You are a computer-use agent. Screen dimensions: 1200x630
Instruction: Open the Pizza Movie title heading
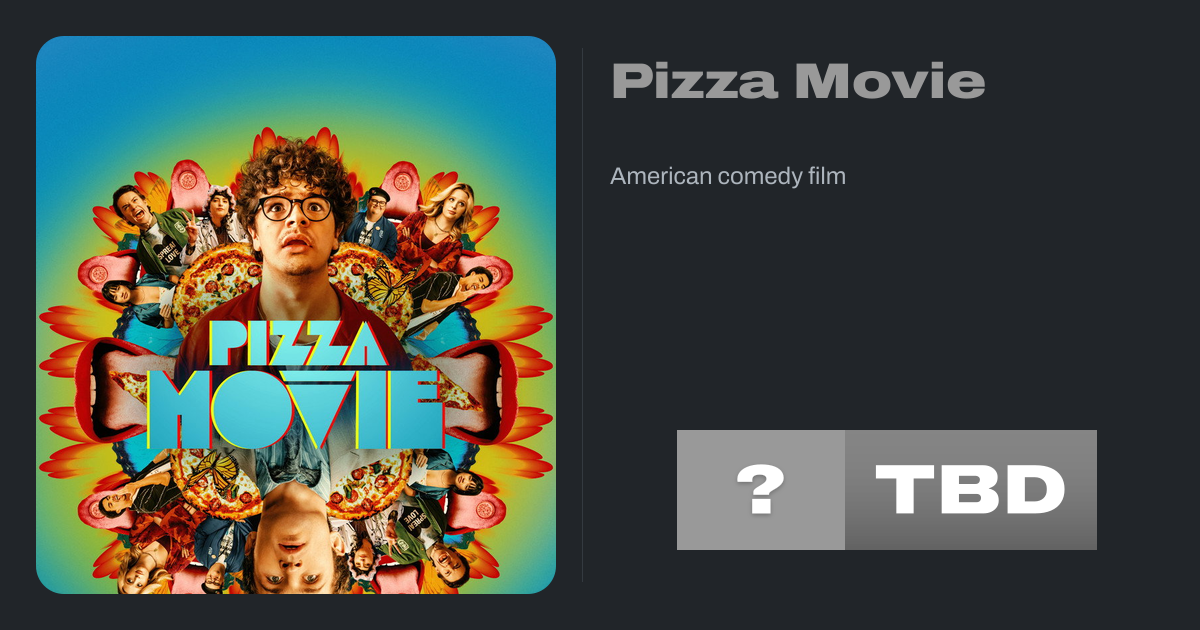click(798, 81)
